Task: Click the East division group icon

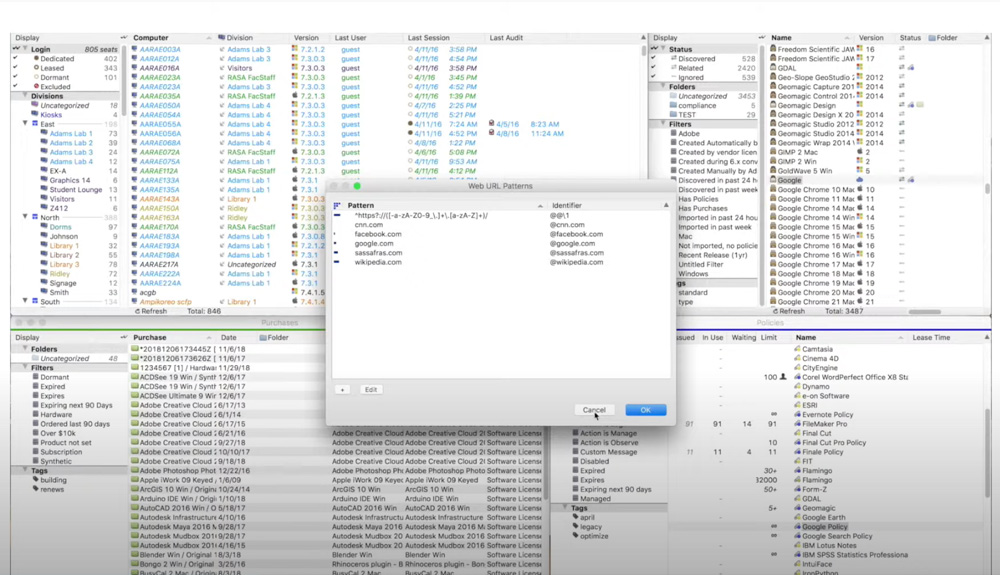Action: [x=35, y=124]
